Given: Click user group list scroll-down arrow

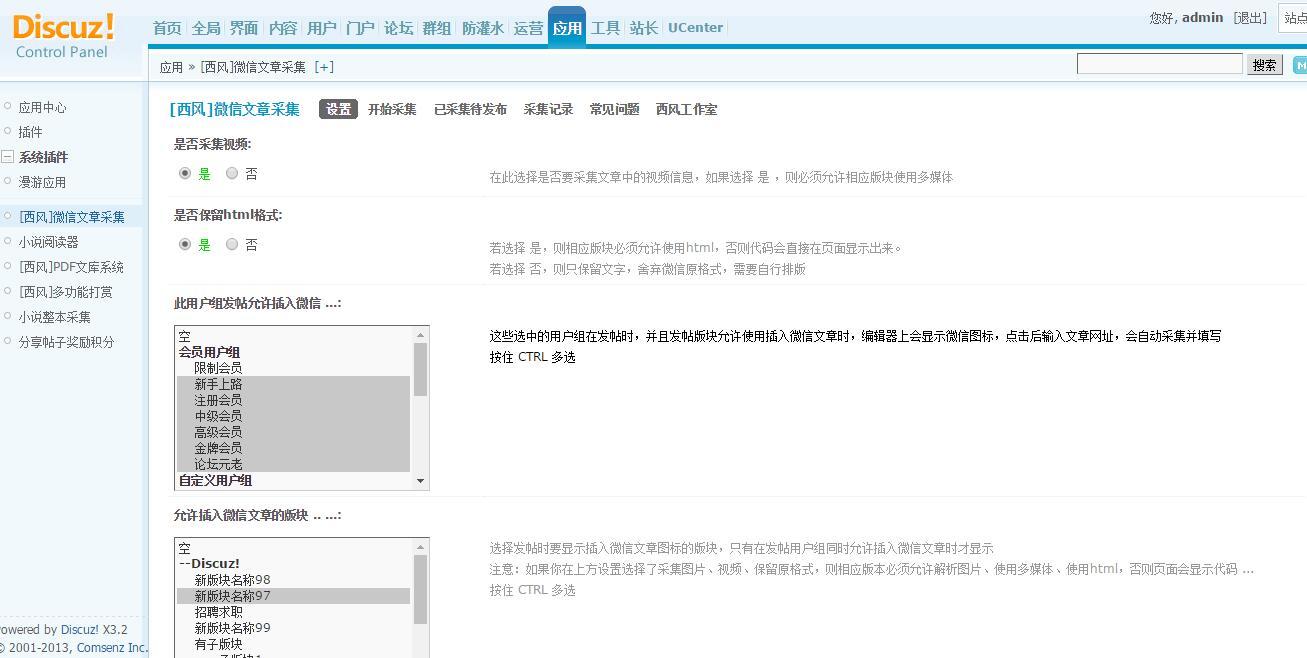Looking at the screenshot, I should click(x=420, y=481).
